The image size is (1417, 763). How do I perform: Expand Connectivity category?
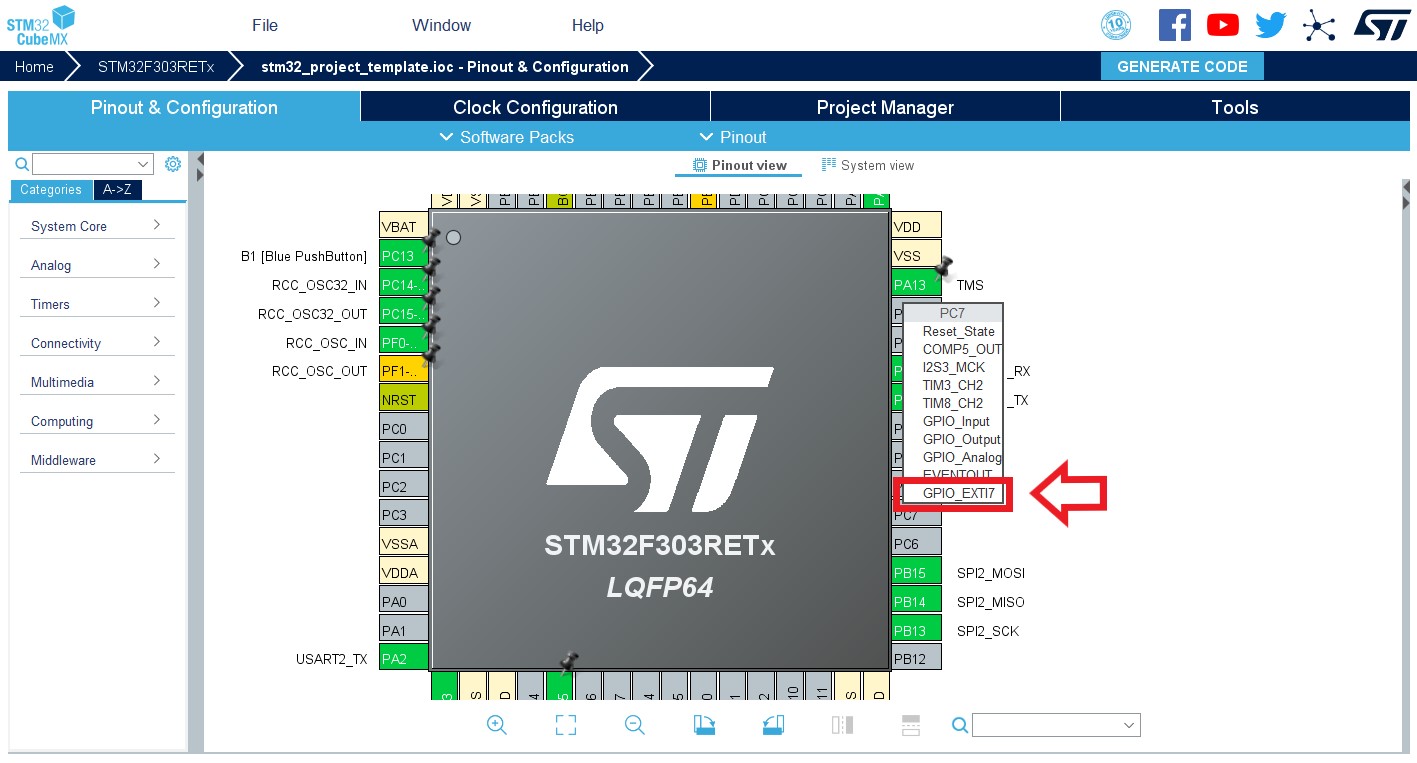point(96,343)
